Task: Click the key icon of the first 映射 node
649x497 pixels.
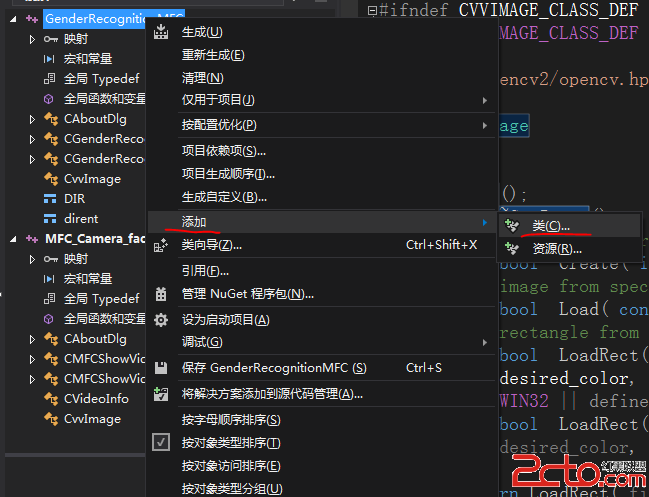Action: [x=50, y=39]
